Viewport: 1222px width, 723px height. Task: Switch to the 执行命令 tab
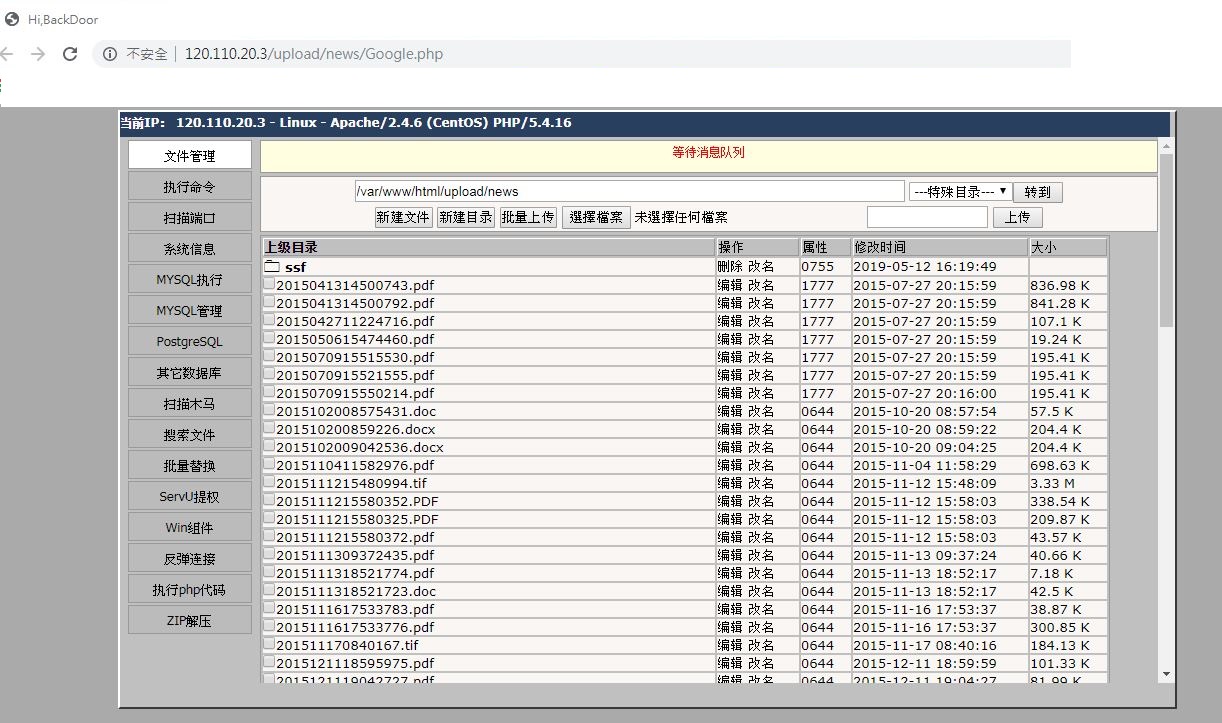[190, 187]
